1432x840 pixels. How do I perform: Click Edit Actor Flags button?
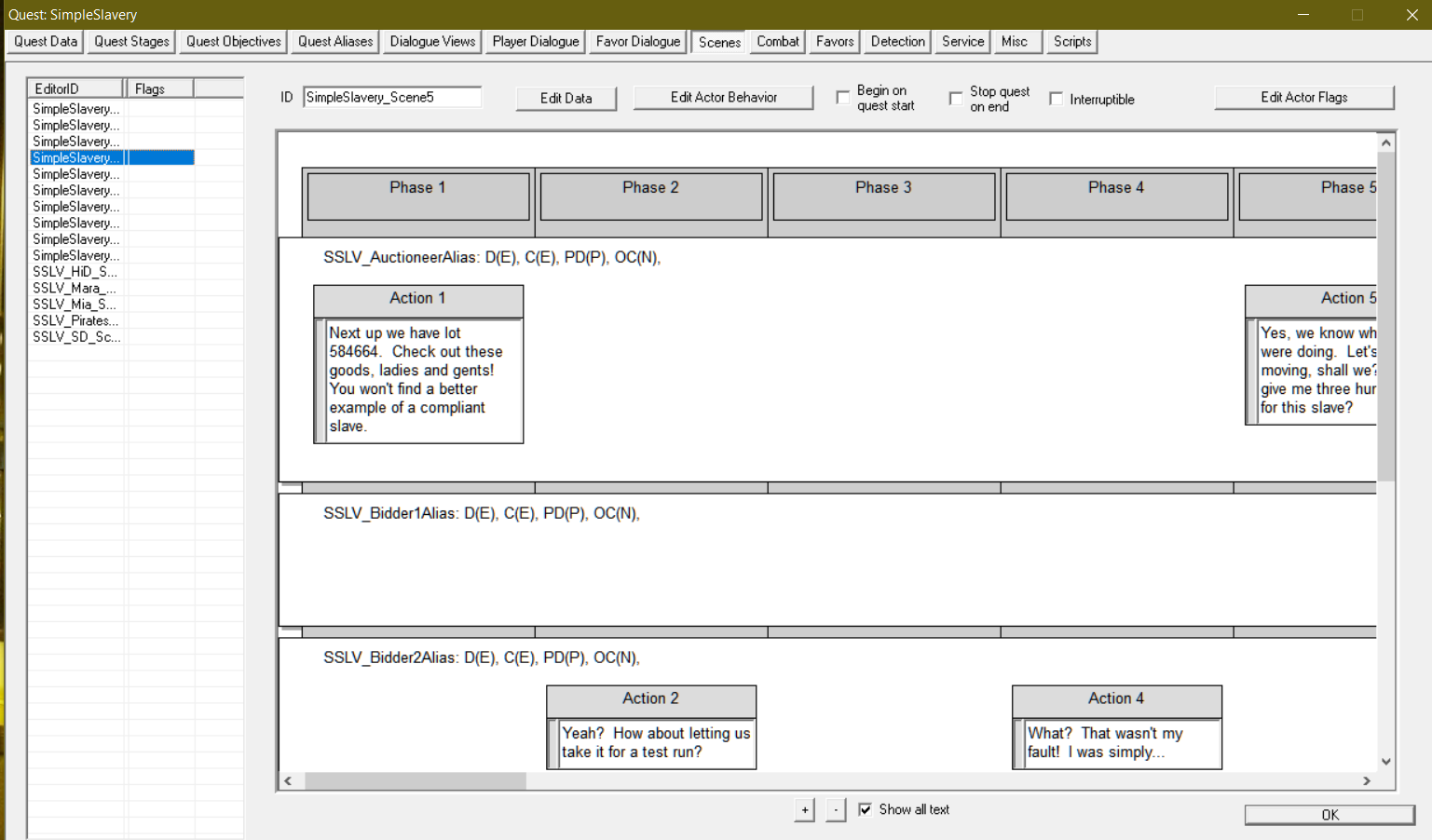1304,98
